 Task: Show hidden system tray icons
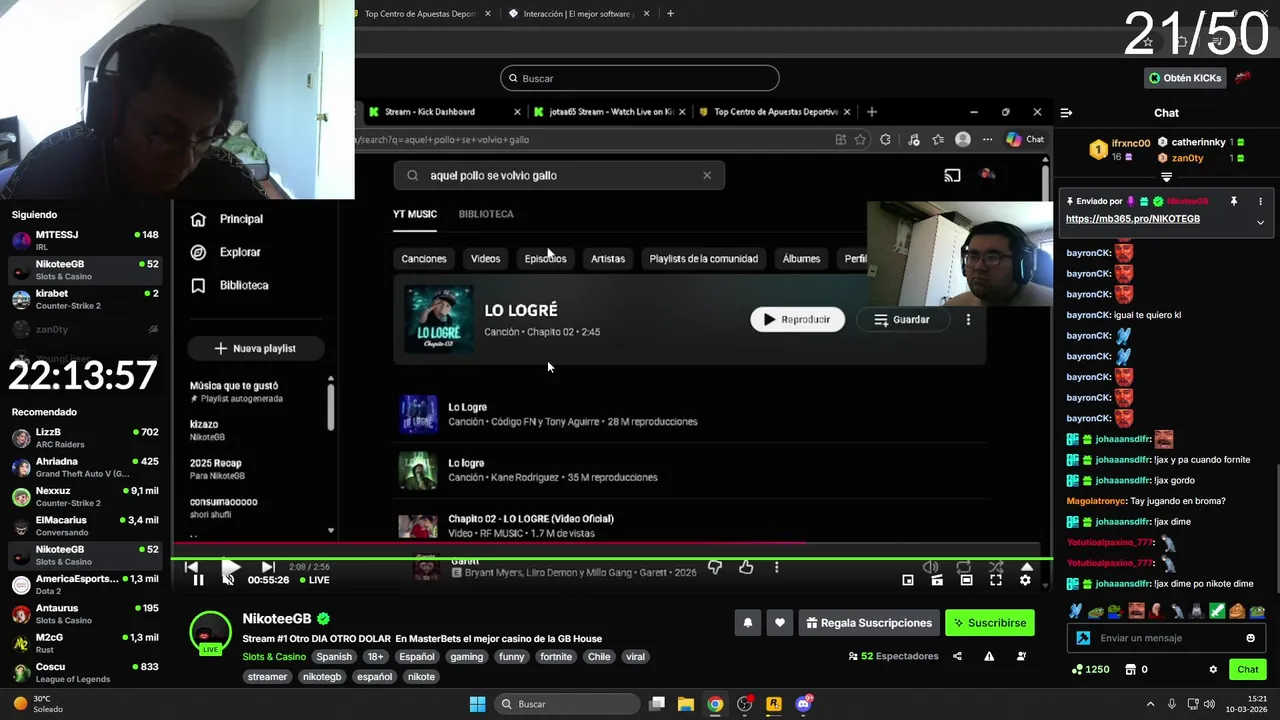pyautogui.click(x=1150, y=704)
